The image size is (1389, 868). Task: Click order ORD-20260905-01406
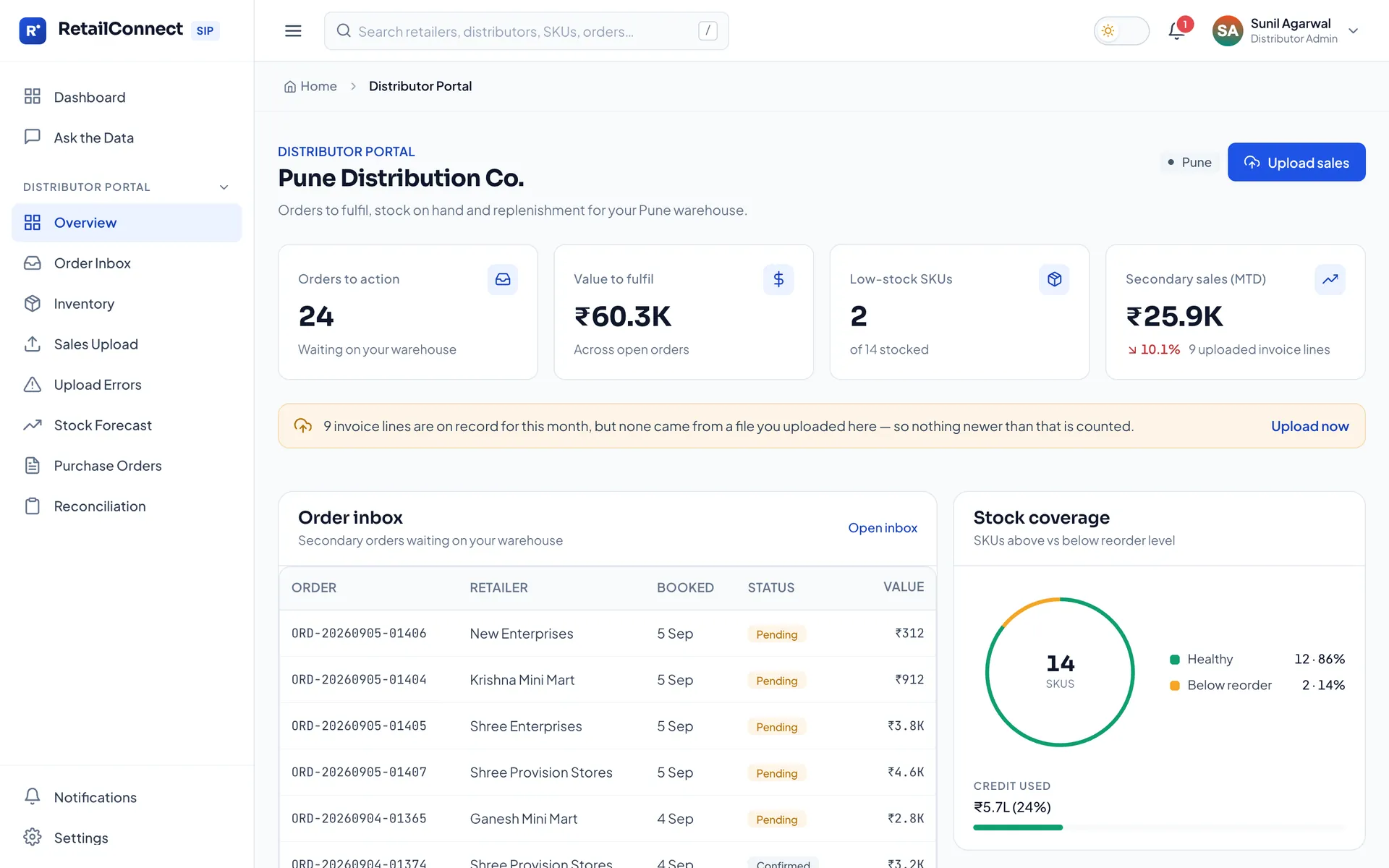pos(359,634)
